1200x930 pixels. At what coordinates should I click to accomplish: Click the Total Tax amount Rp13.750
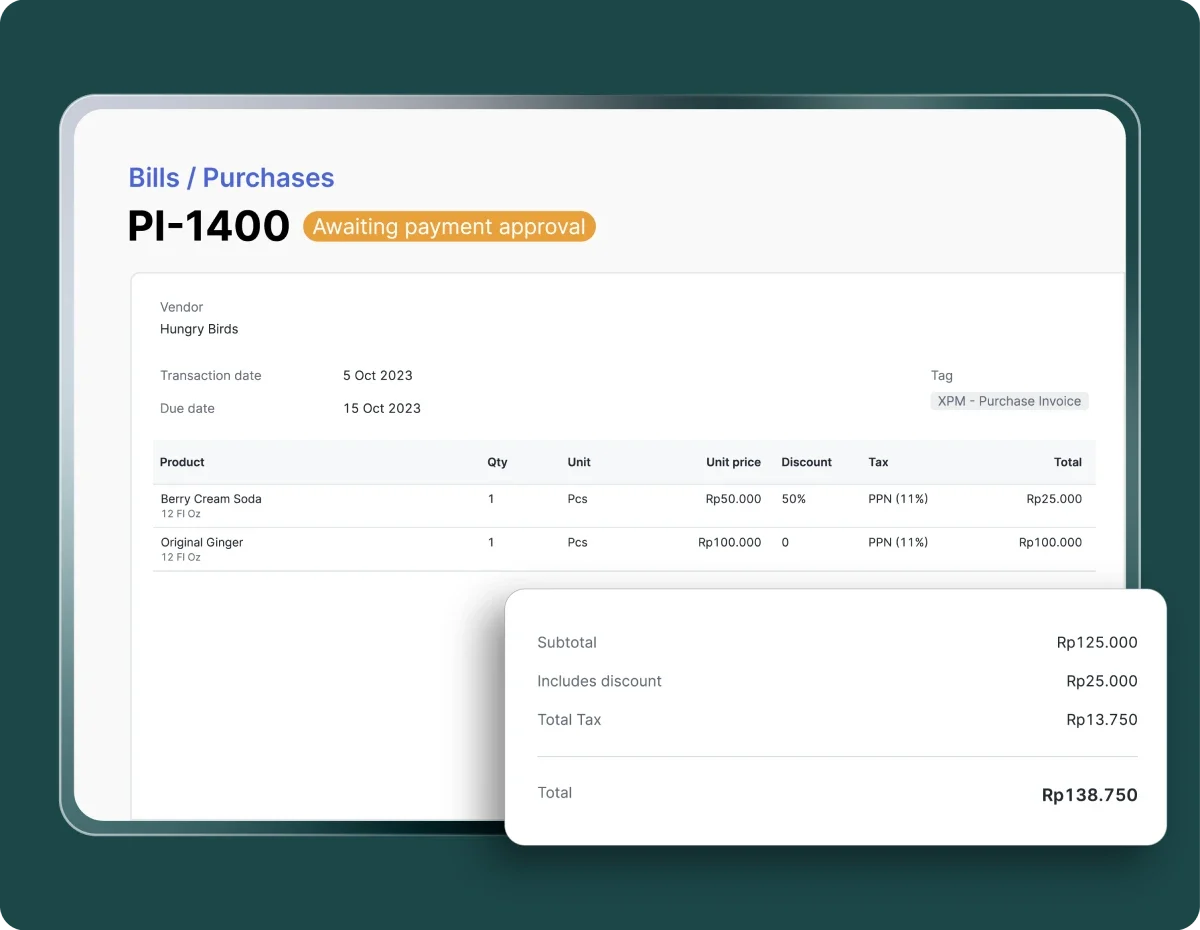click(1101, 720)
